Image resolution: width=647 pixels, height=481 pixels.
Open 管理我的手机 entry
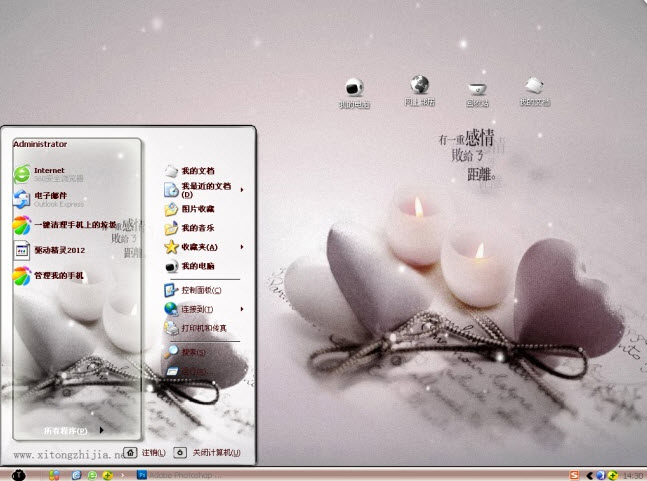pyautogui.click(x=49, y=276)
